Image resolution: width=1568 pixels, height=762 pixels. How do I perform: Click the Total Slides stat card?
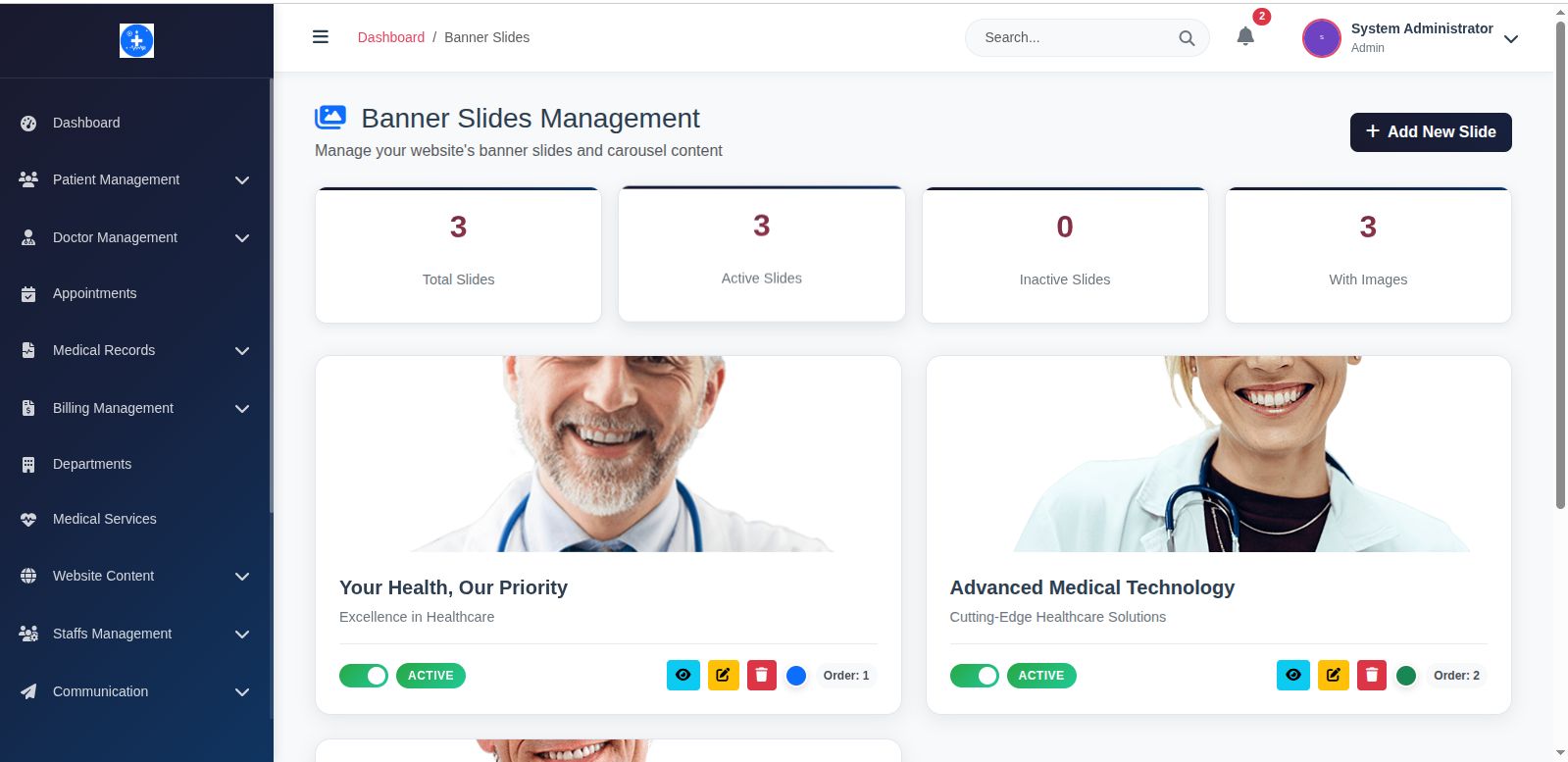pyautogui.click(x=458, y=255)
